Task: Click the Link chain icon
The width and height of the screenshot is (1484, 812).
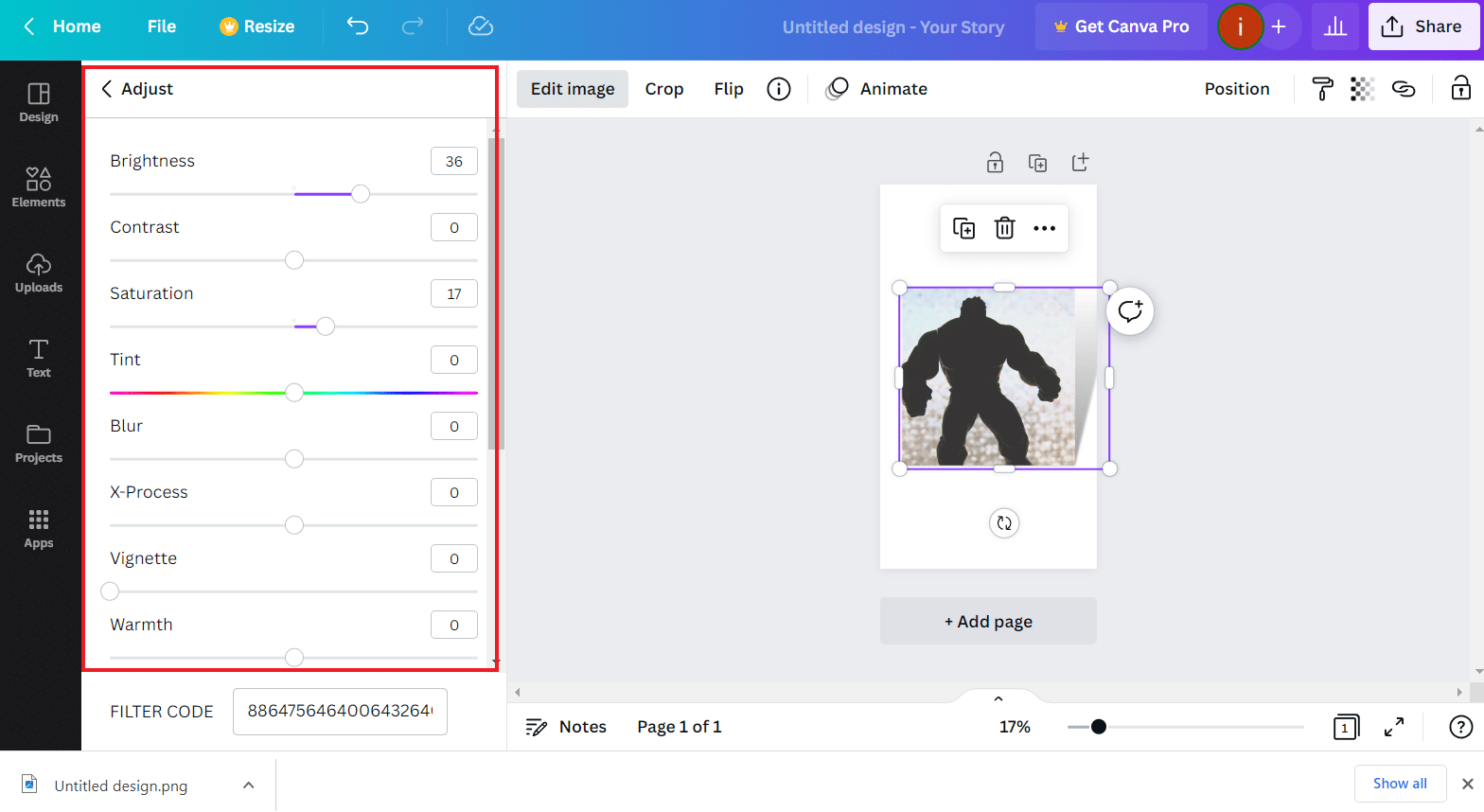Action: 1404,89
